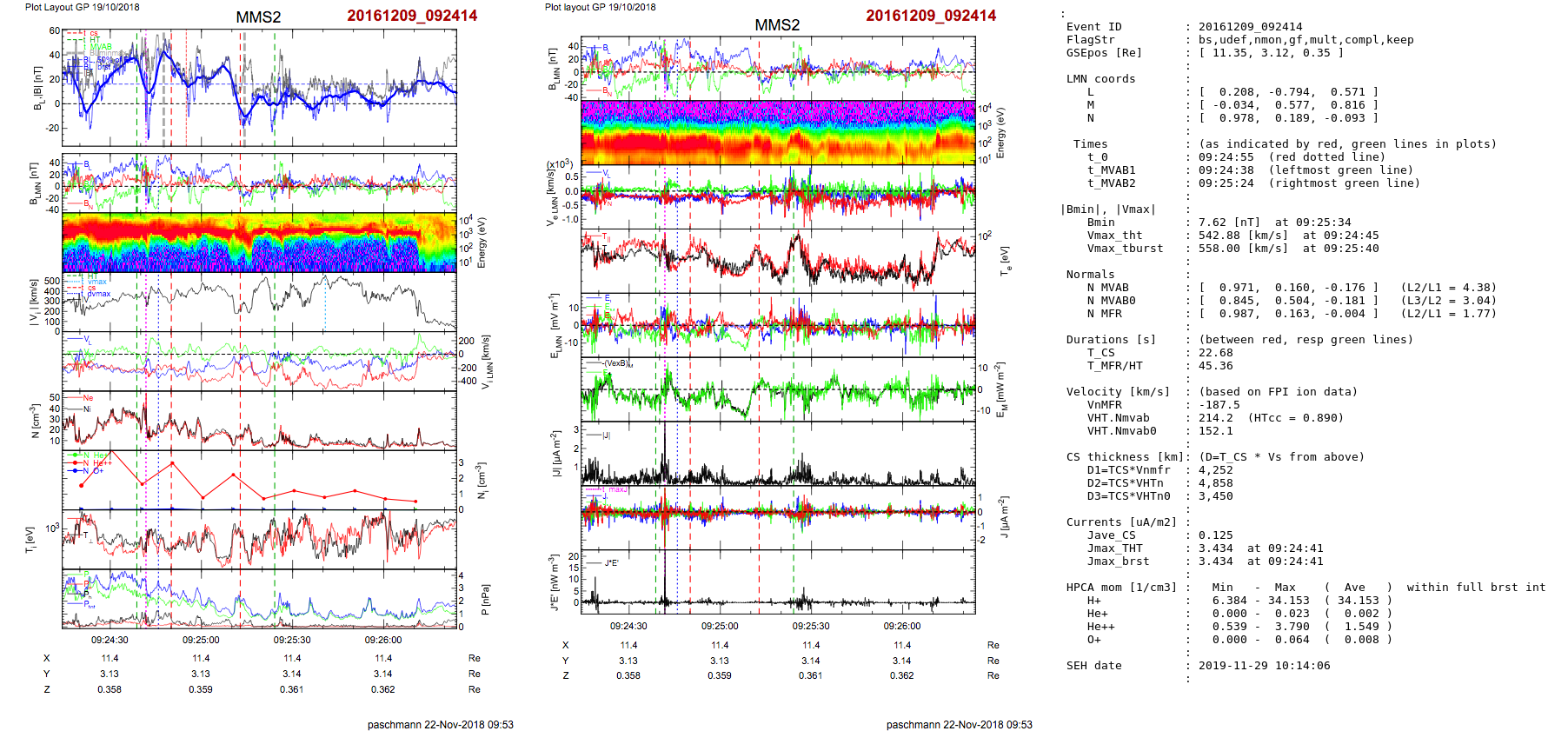Image resolution: width=1568 pixels, height=731 pixels.
Task: Click the VnMFR velocity value -187.5
Action: coord(1219,405)
